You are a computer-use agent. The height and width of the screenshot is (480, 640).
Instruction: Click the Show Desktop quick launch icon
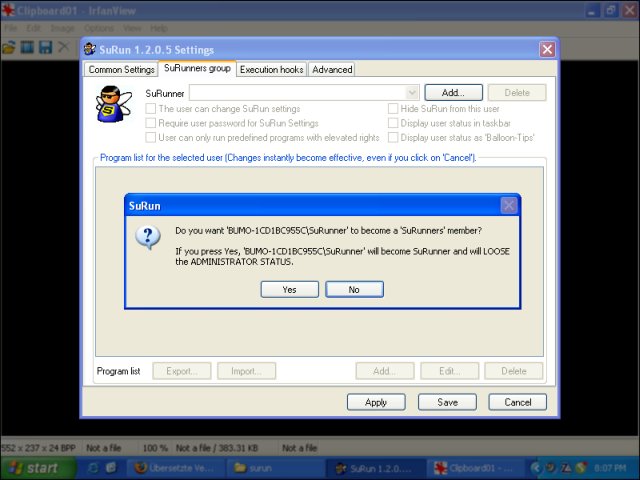tap(111, 468)
